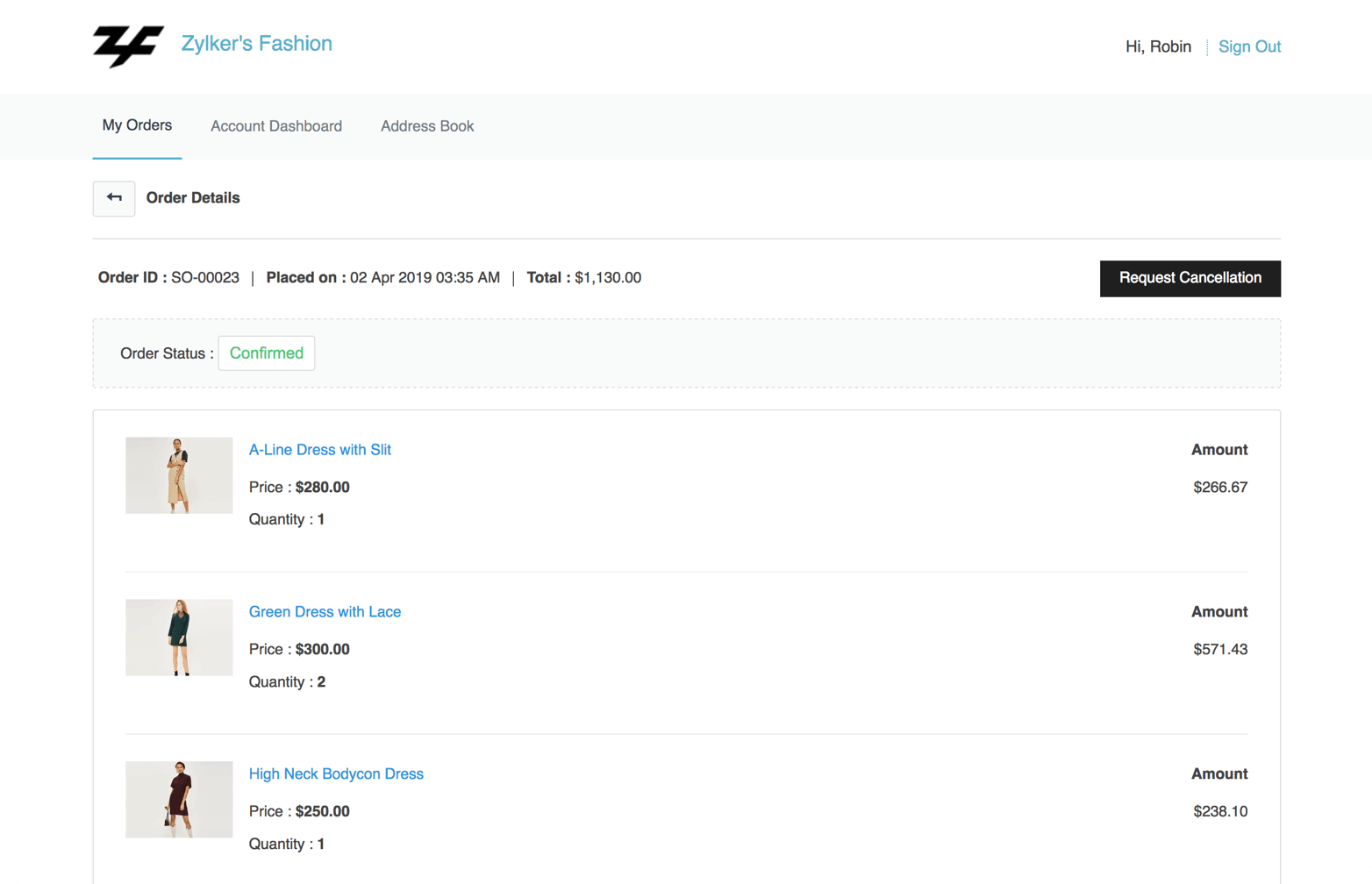Sign out of Robin's account

[x=1249, y=46]
